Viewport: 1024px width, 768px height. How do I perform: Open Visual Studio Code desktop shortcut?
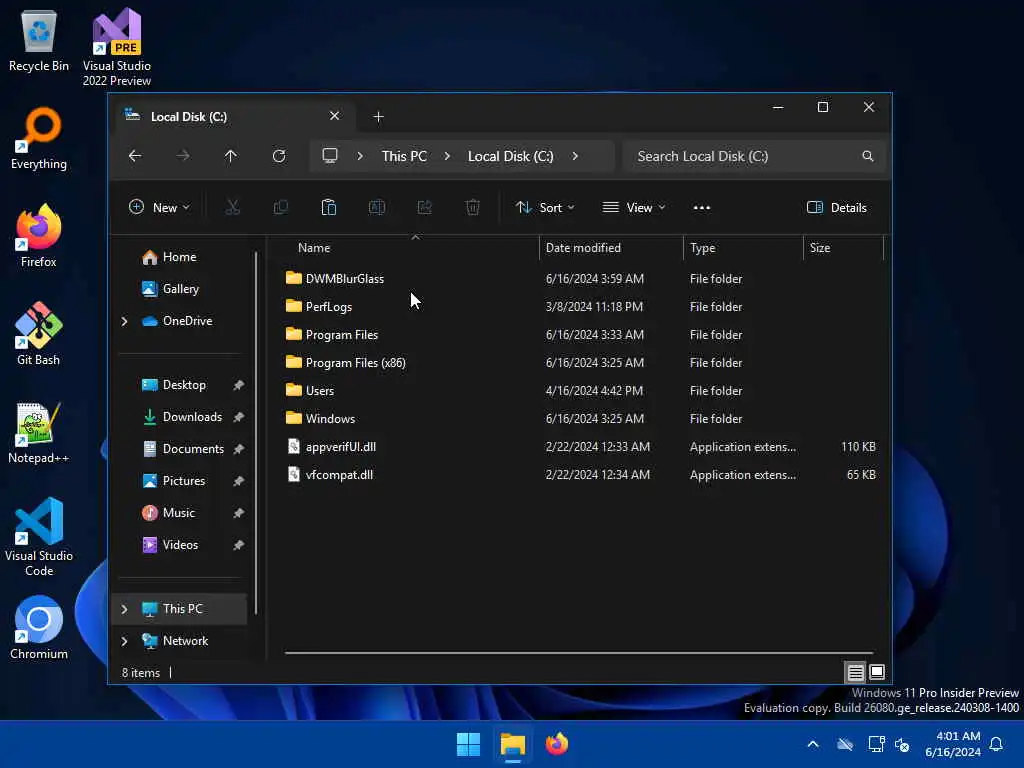(x=39, y=537)
